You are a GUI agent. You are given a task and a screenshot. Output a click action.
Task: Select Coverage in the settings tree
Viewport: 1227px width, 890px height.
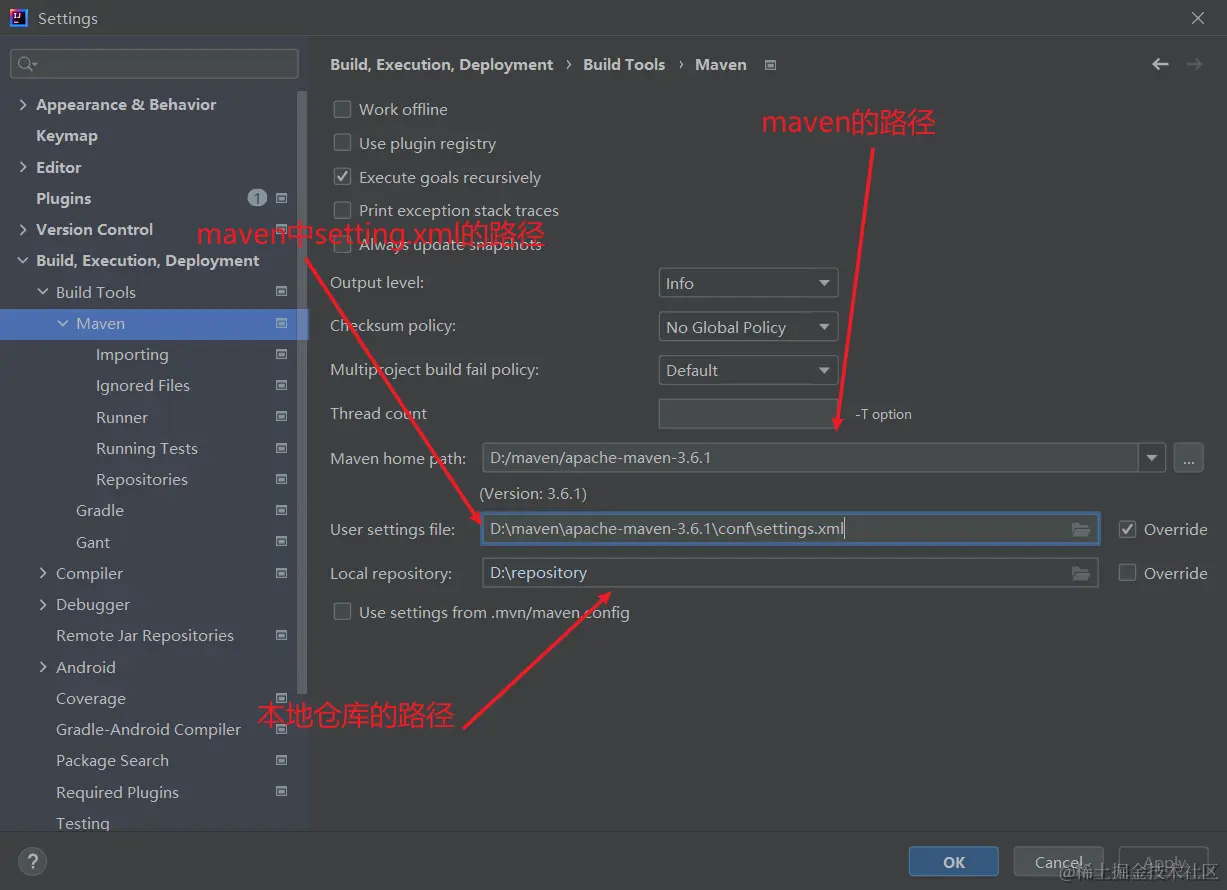click(91, 698)
